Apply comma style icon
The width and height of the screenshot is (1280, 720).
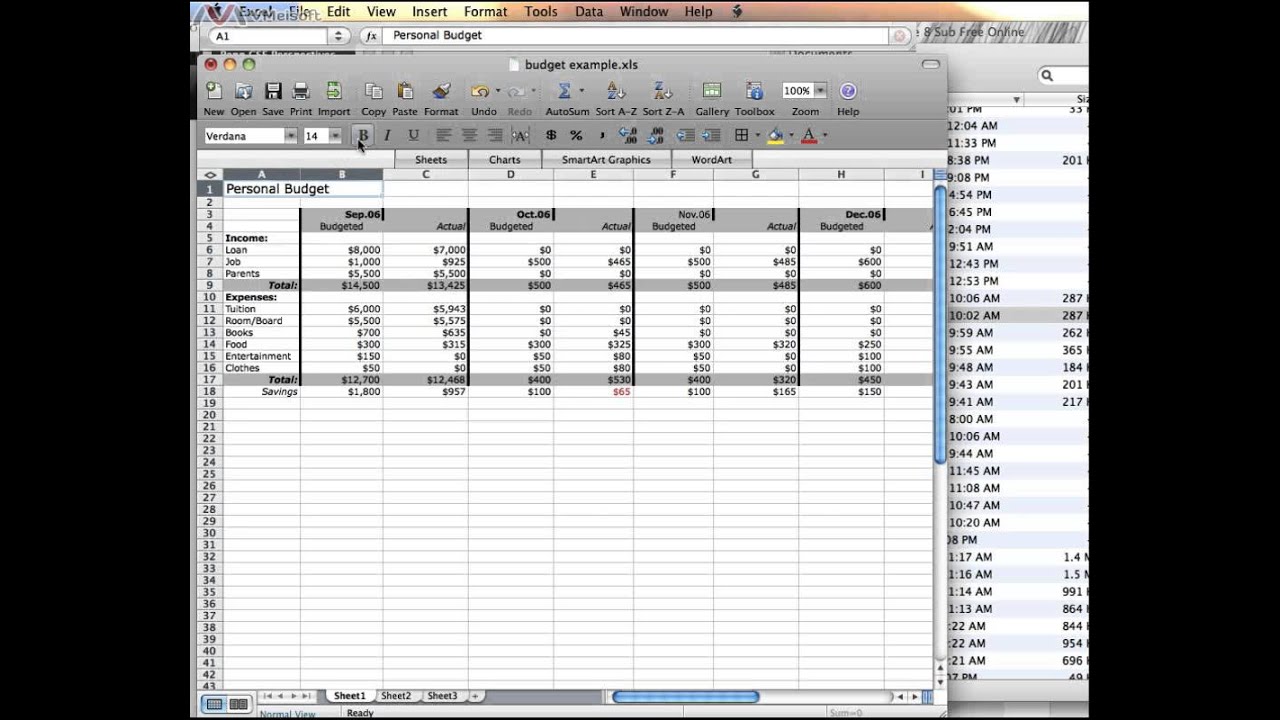point(601,135)
